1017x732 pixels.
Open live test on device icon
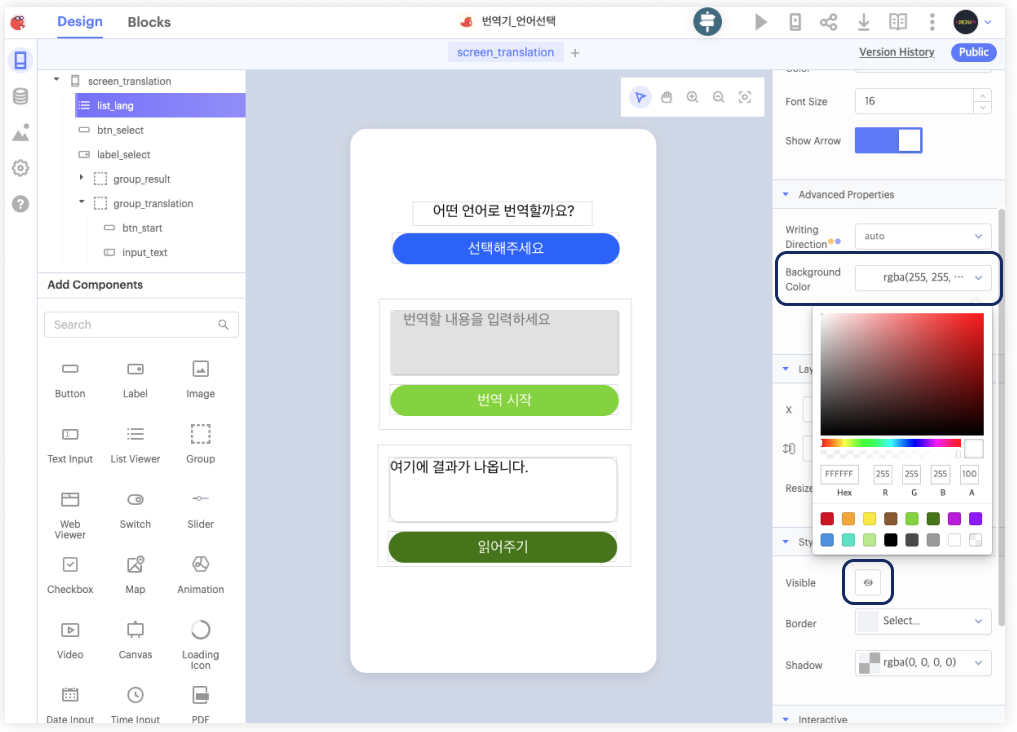pyautogui.click(x=795, y=22)
